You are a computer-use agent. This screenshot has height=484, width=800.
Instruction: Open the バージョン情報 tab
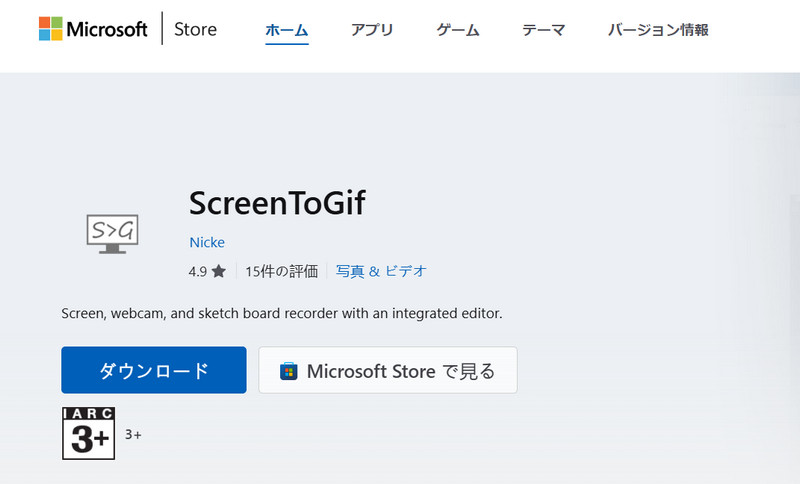pyautogui.click(x=658, y=30)
